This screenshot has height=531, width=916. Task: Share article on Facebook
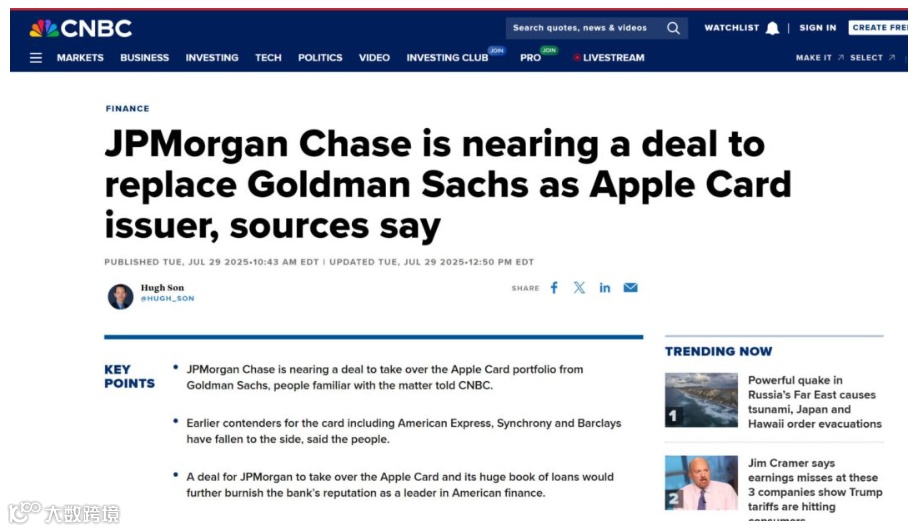click(x=554, y=288)
